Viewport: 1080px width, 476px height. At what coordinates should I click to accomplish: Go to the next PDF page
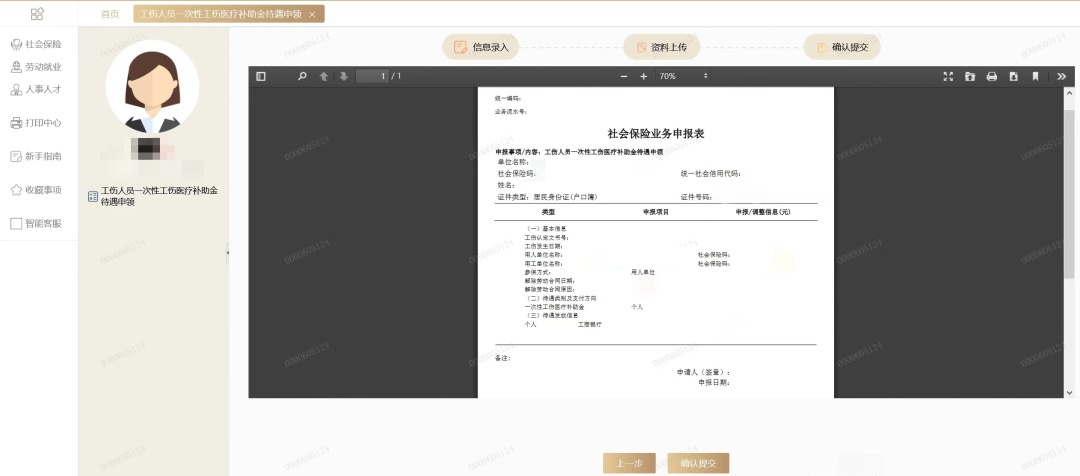[x=343, y=76]
